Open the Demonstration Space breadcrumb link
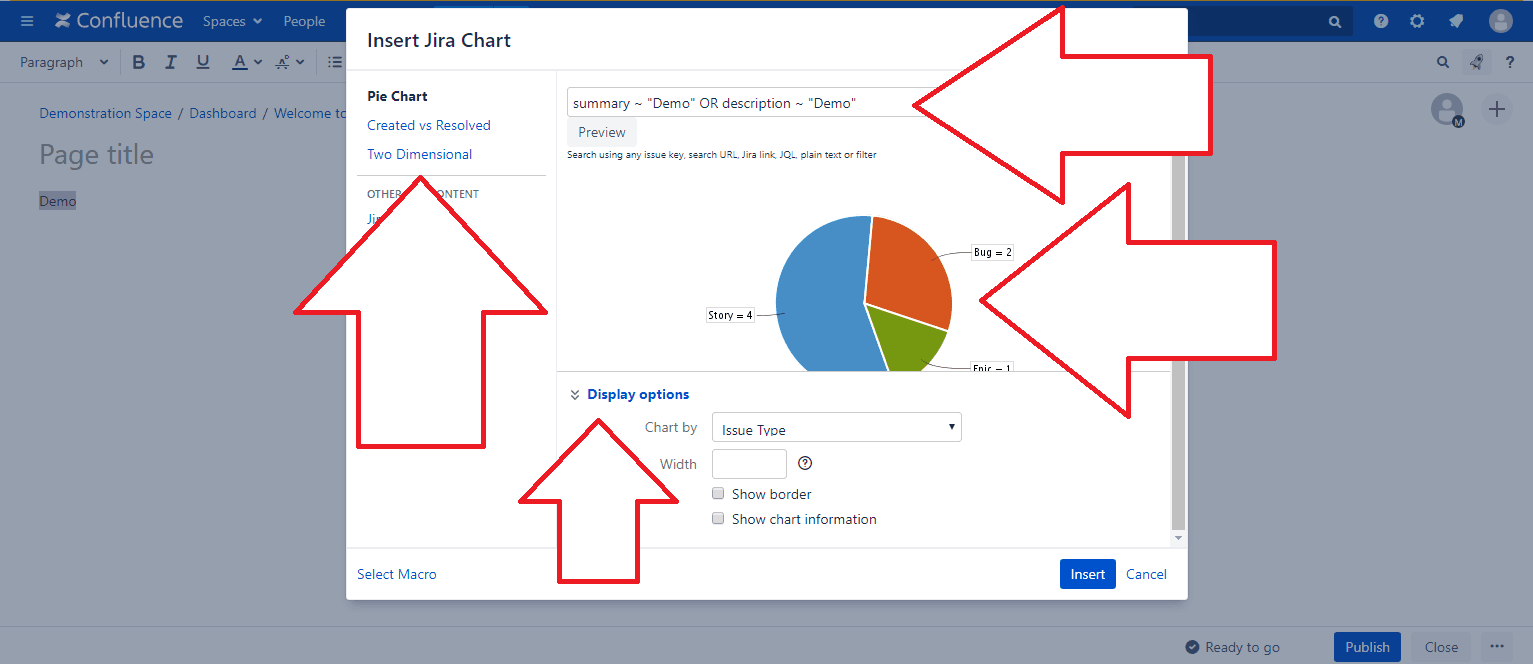 tap(105, 113)
